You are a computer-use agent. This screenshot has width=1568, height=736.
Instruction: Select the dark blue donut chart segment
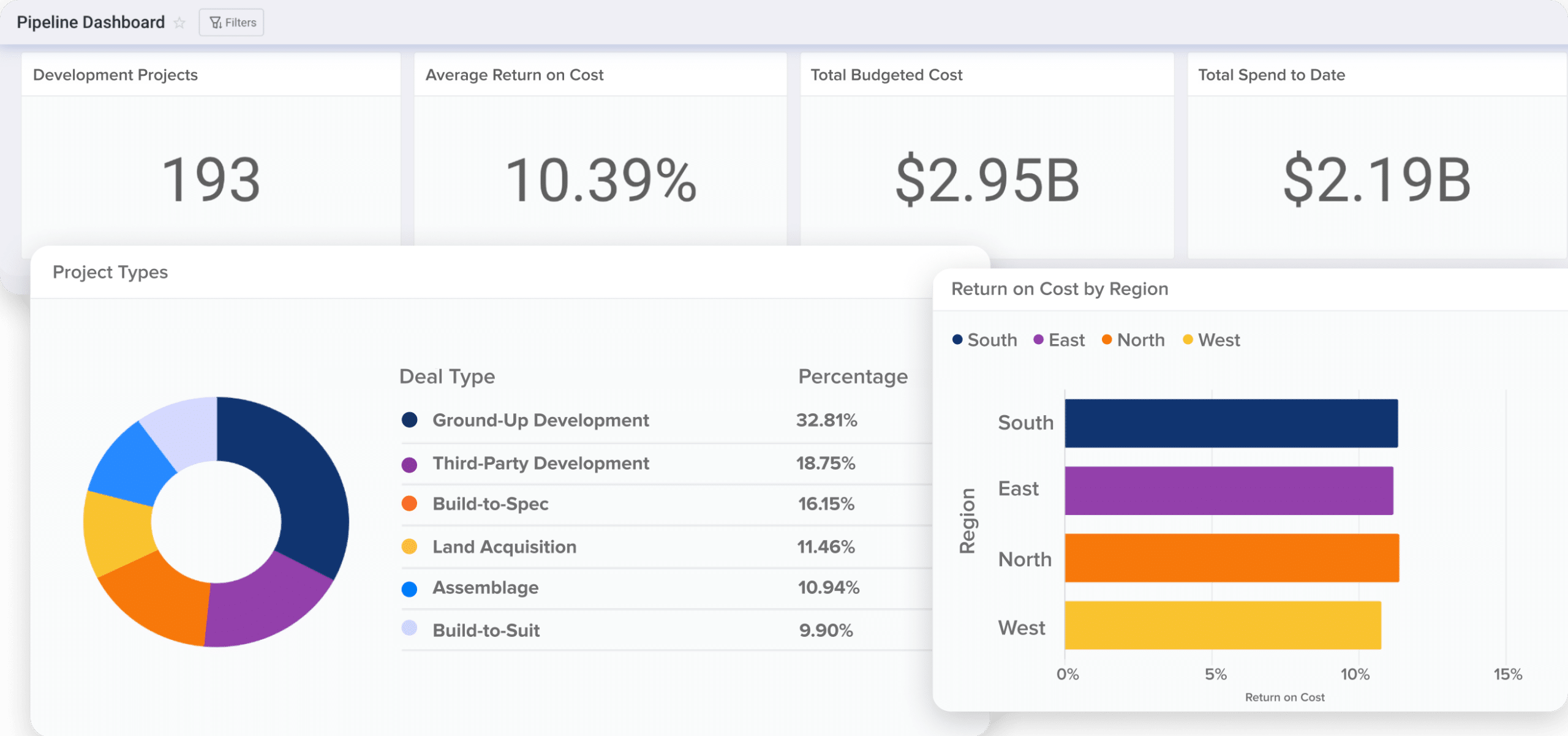pos(306,478)
